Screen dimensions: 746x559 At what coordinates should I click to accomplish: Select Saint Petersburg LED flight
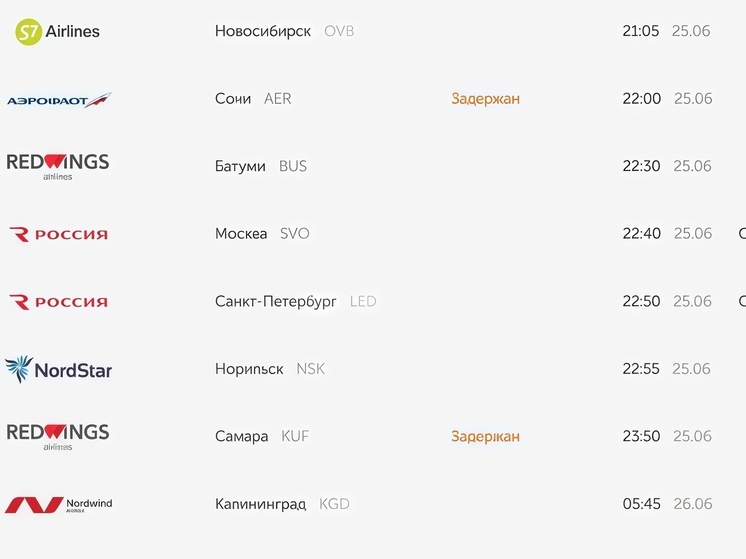pos(295,301)
